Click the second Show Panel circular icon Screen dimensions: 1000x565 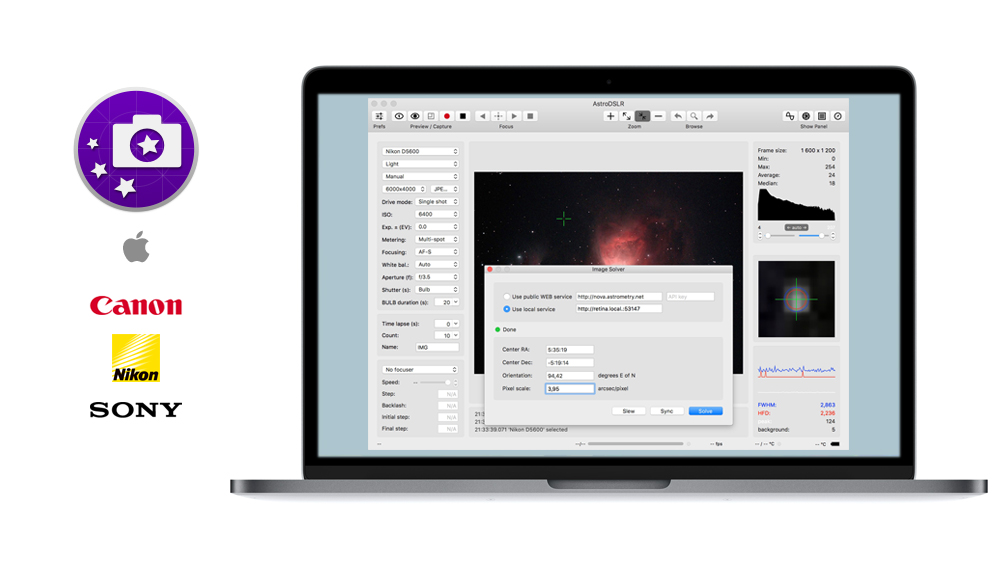point(806,116)
